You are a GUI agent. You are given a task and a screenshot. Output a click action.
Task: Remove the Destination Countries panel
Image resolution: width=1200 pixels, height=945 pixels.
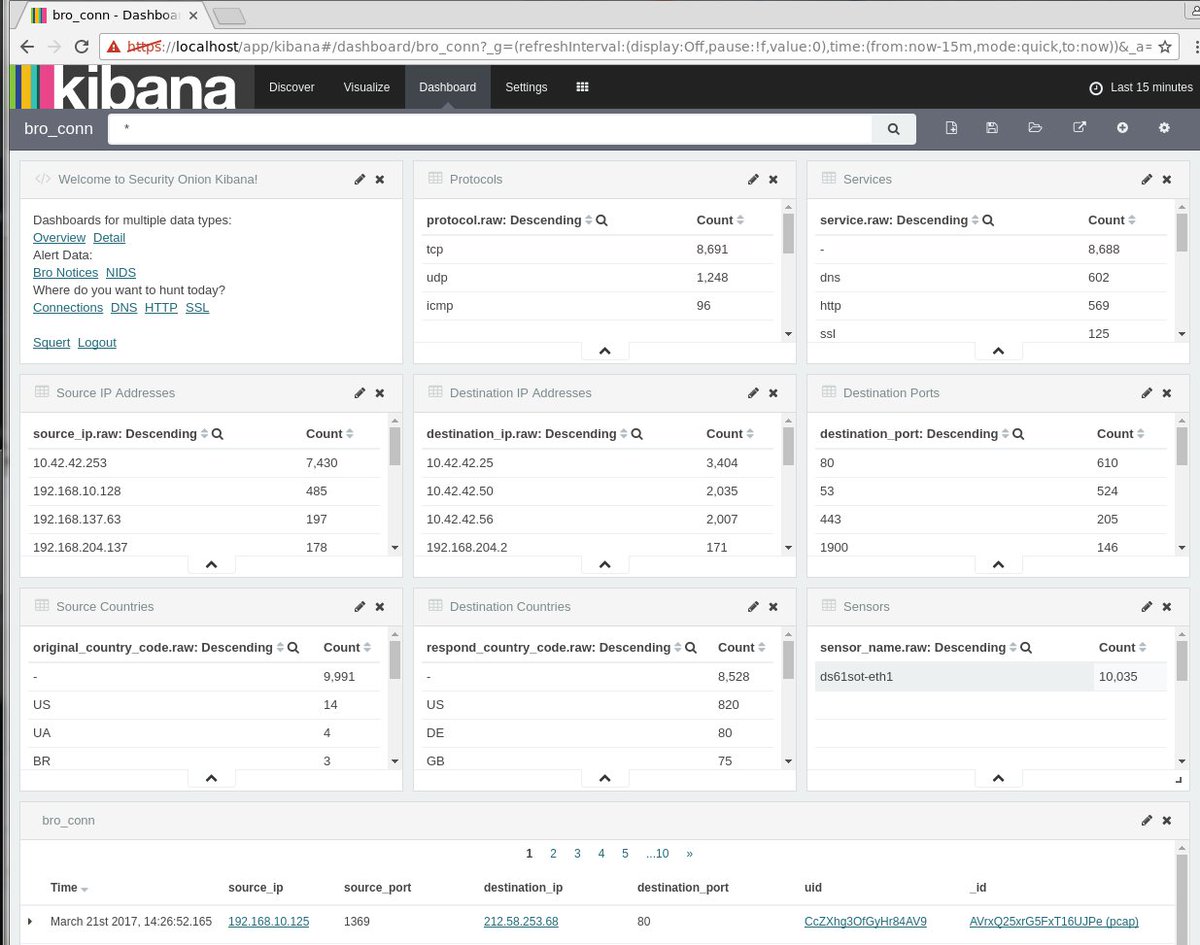(x=773, y=607)
